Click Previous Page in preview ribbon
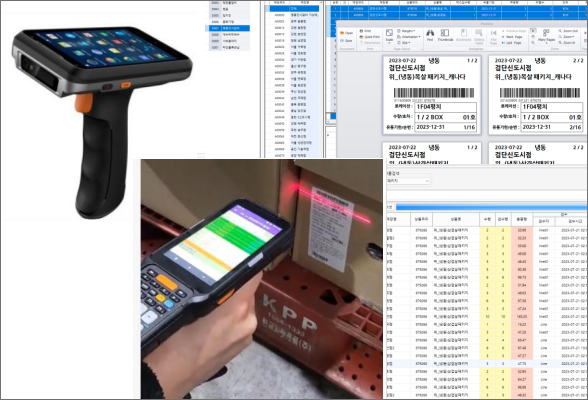This screenshot has height=400, width=588. click(x=514, y=31)
